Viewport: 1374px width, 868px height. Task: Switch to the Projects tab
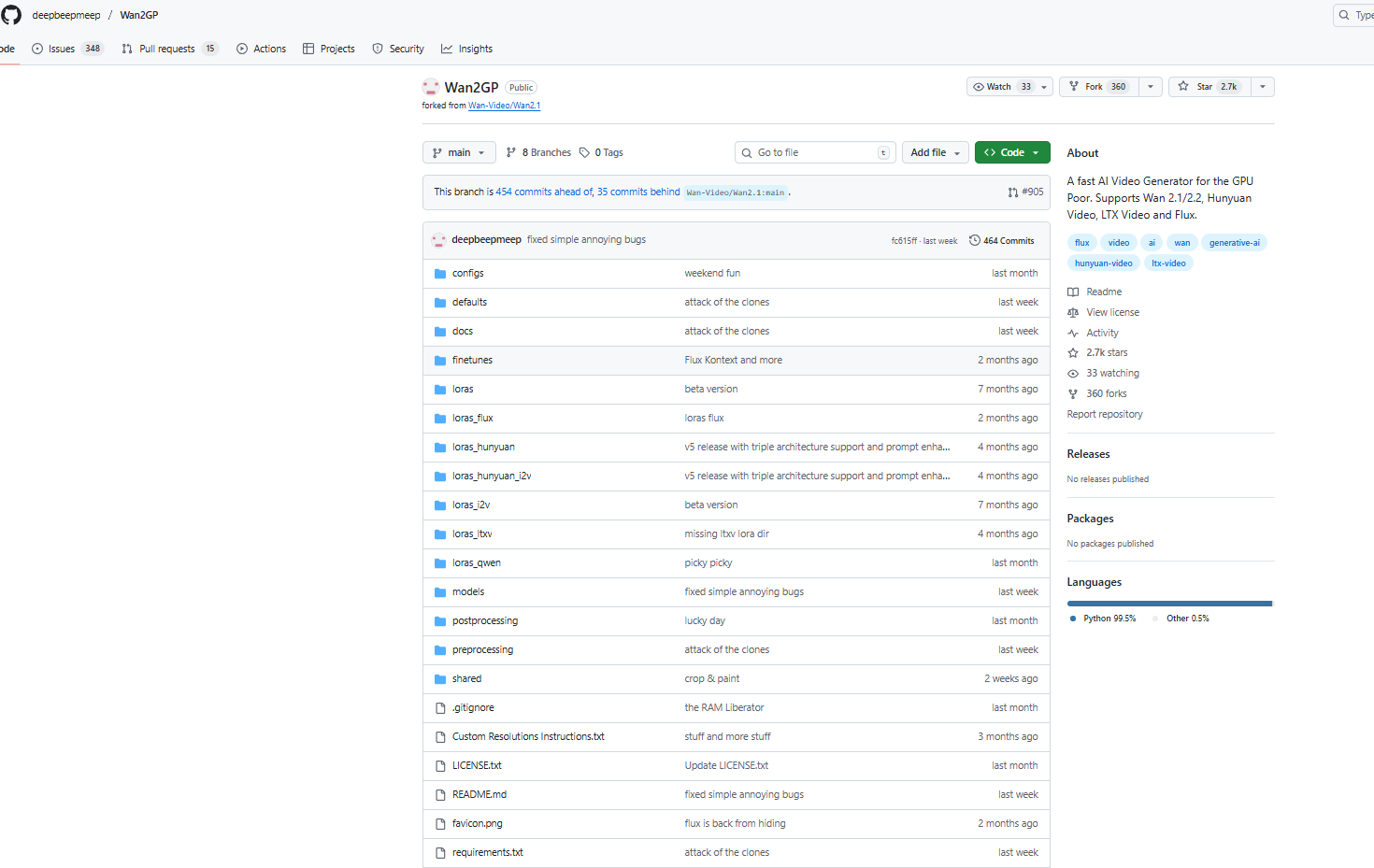click(x=329, y=49)
